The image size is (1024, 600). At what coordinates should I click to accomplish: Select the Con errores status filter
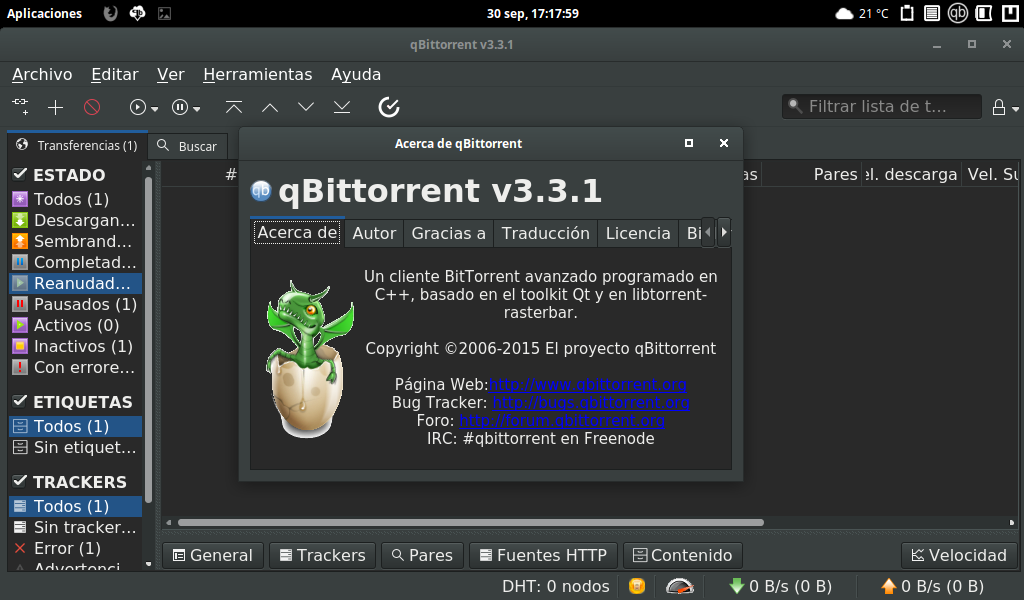click(74, 367)
